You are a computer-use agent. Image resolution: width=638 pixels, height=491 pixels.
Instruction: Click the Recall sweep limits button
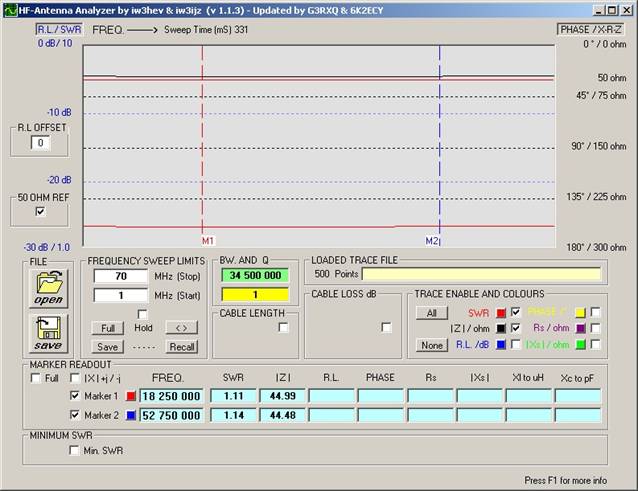pos(181,346)
